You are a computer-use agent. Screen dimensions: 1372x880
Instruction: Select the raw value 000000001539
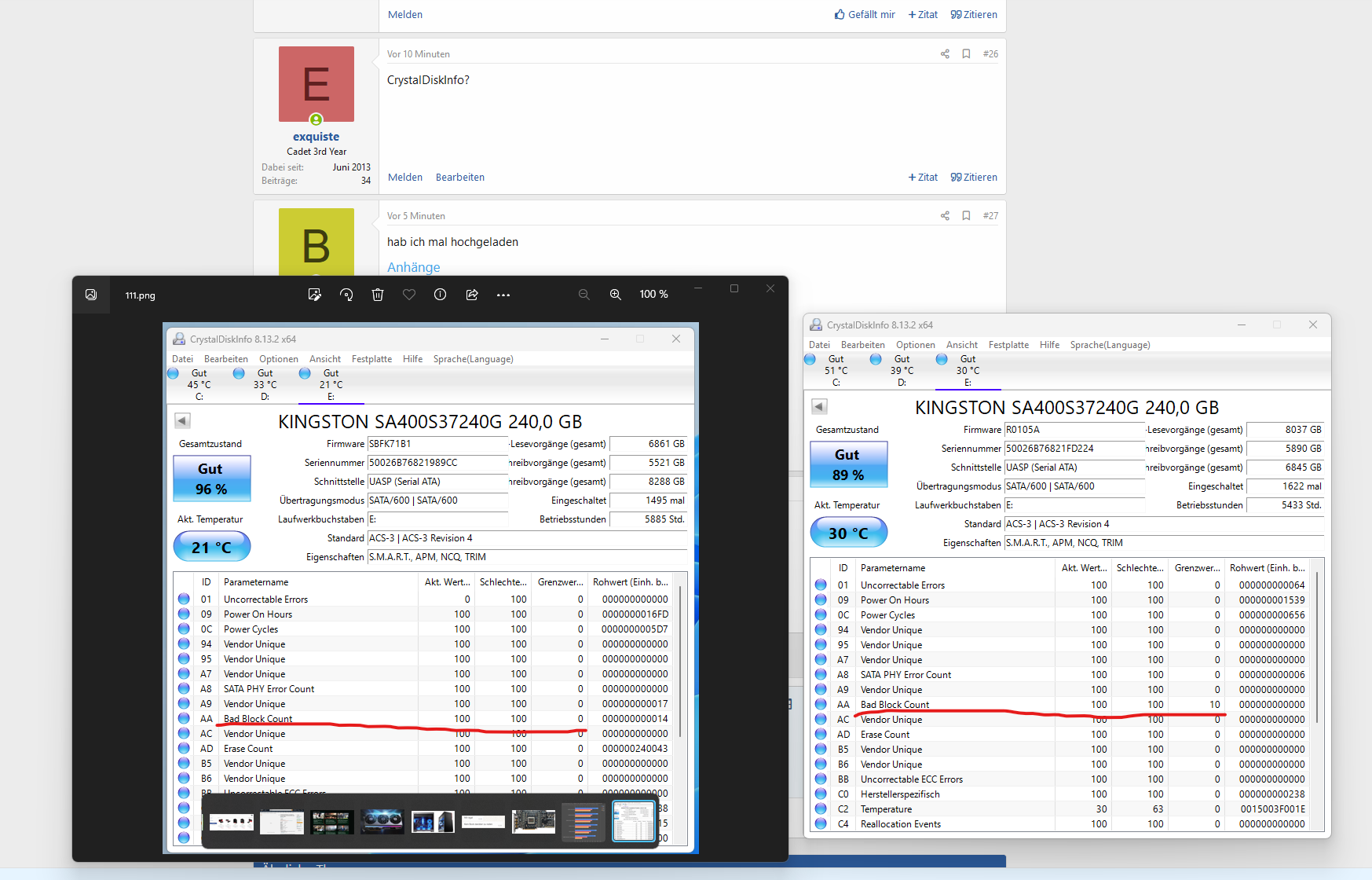(x=1272, y=600)
